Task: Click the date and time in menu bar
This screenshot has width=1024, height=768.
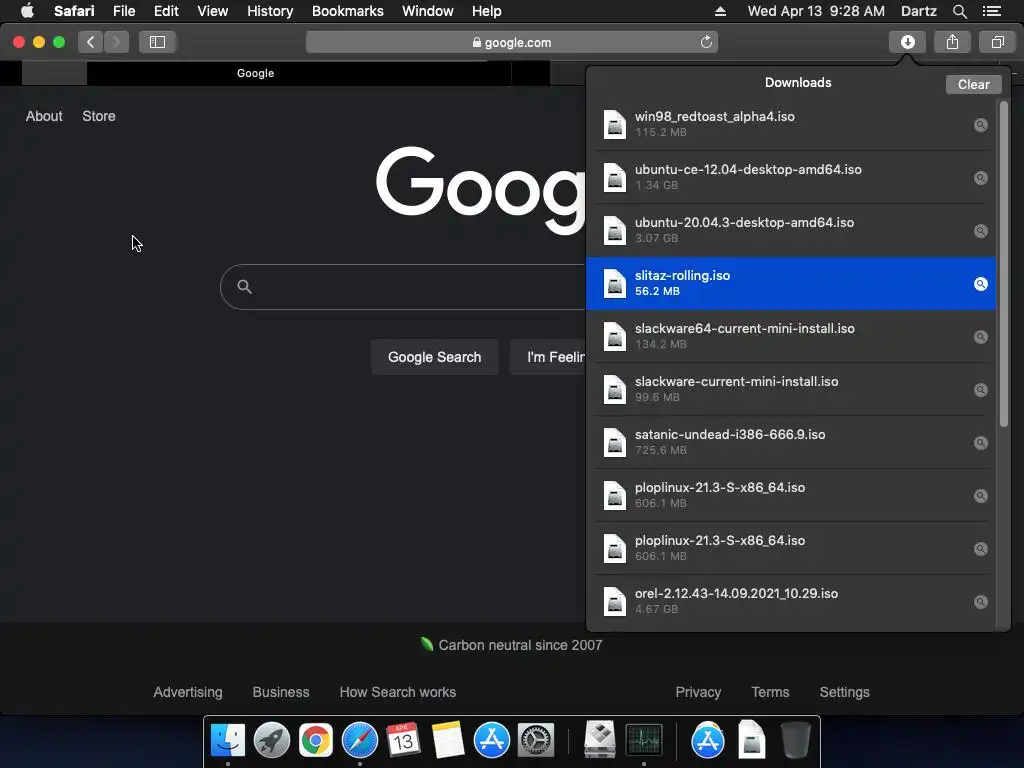Action: pyautogui.click(x=816, y=11)
